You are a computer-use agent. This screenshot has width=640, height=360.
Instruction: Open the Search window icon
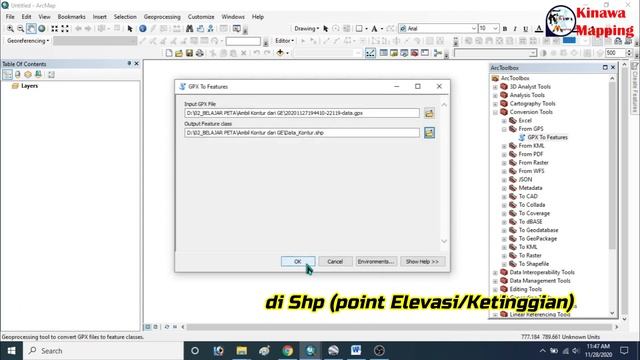[x=404, y=53]
